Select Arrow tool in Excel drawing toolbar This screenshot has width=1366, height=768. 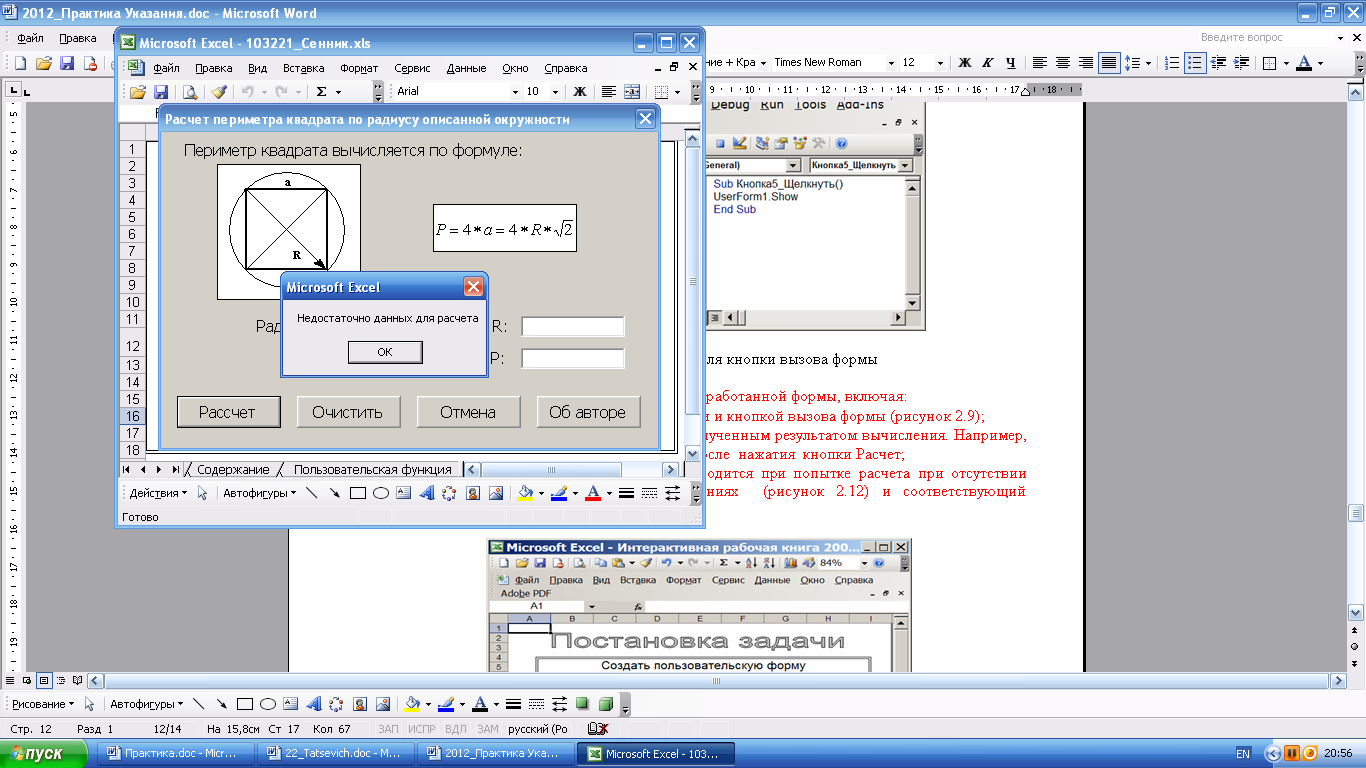click(x=335, y=493)
